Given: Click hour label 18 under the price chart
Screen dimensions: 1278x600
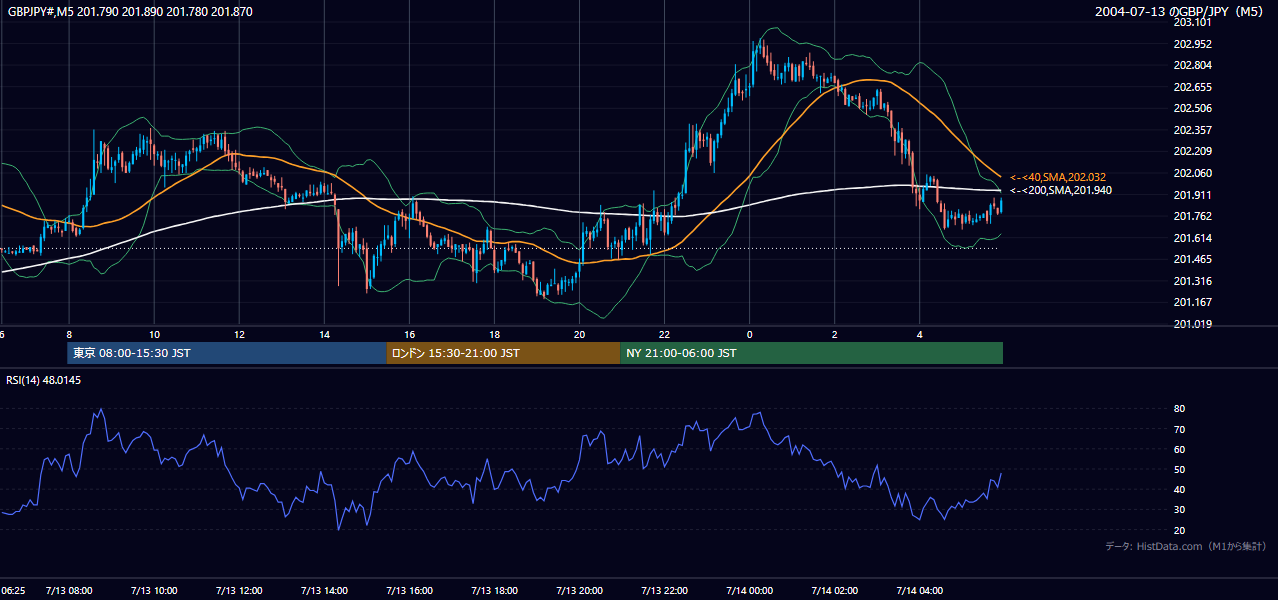Looking at the screenshot, I should pos(494,334).
